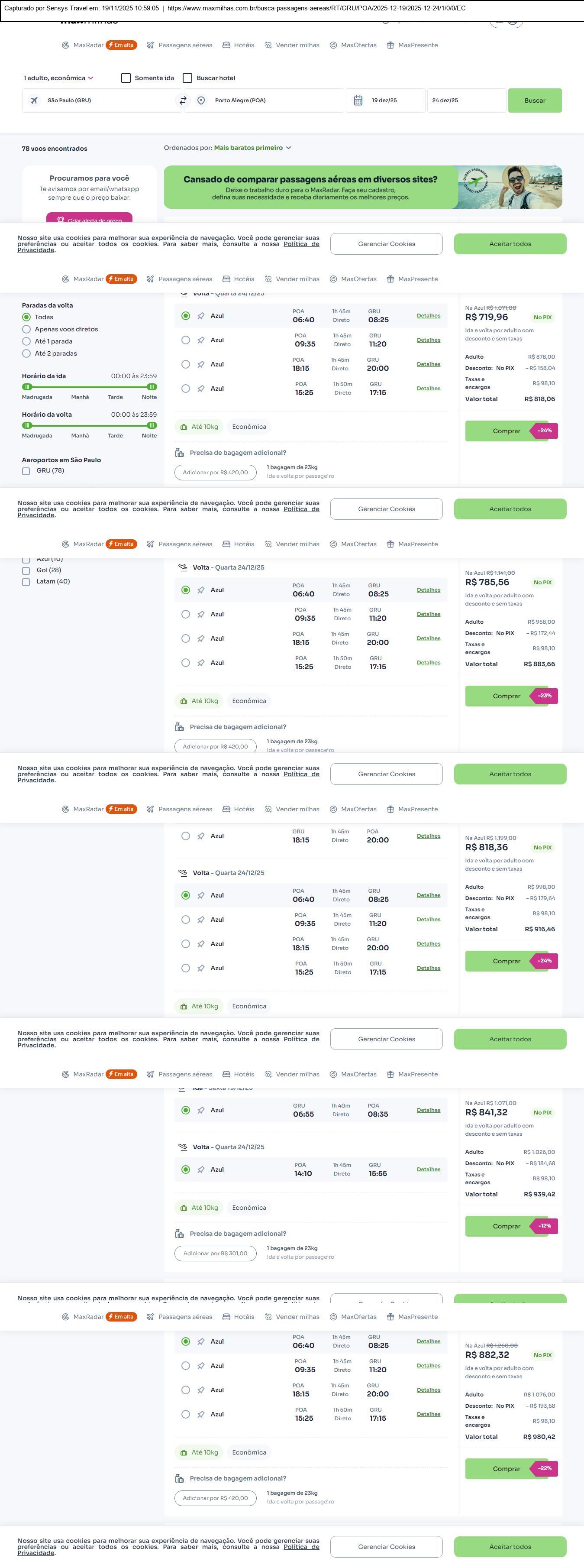Pin the GRU 06:55 outbound Azul flight

[x=201, y=1110]
